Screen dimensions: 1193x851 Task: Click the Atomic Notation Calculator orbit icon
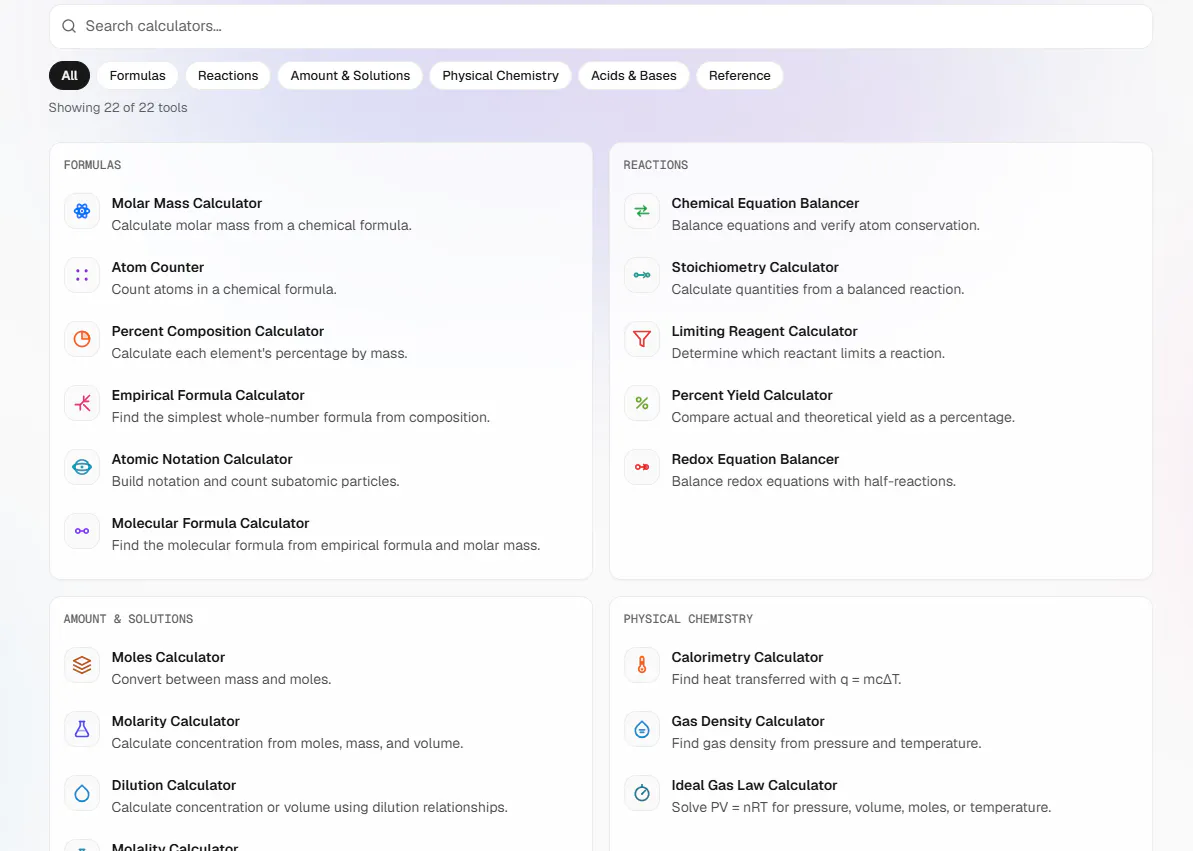coord(82,467)
